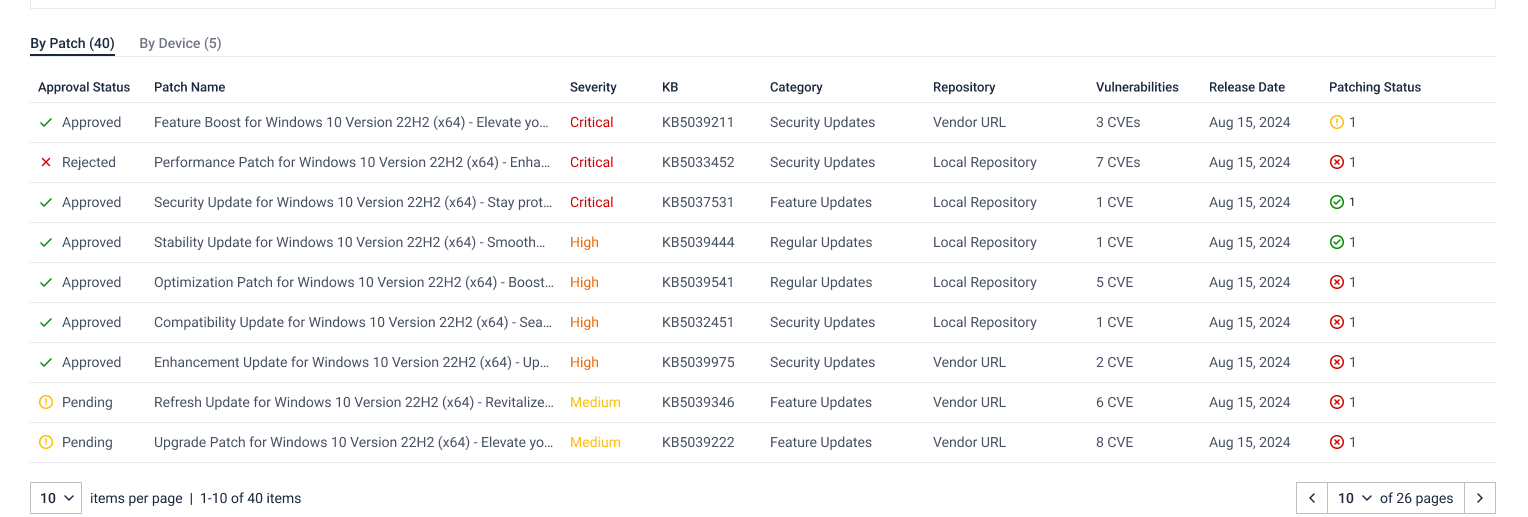
Task: Click the failed patching status icon for KB5039541
Action: 1336,282
